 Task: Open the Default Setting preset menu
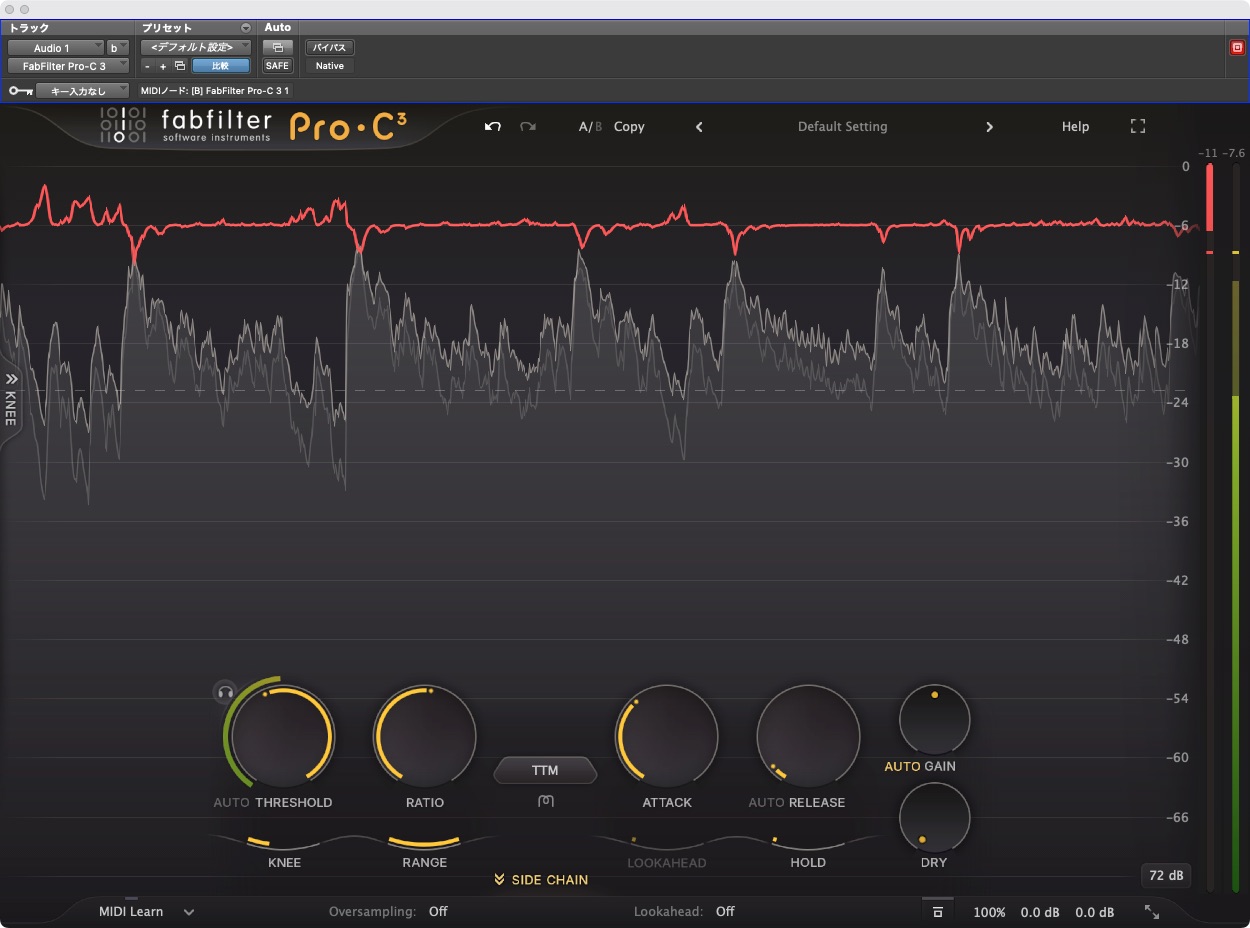842,127
